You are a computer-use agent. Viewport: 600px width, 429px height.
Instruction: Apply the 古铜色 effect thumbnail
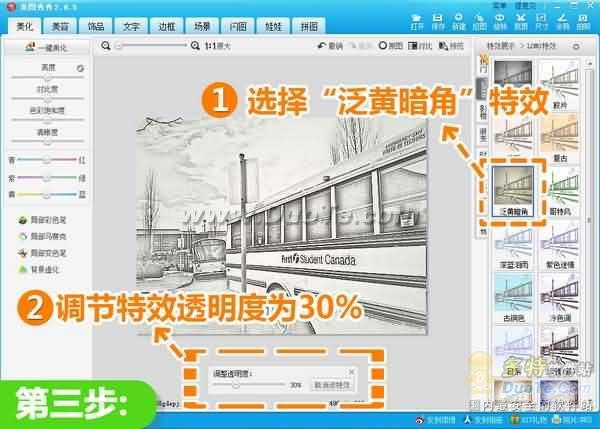[513, 298]
